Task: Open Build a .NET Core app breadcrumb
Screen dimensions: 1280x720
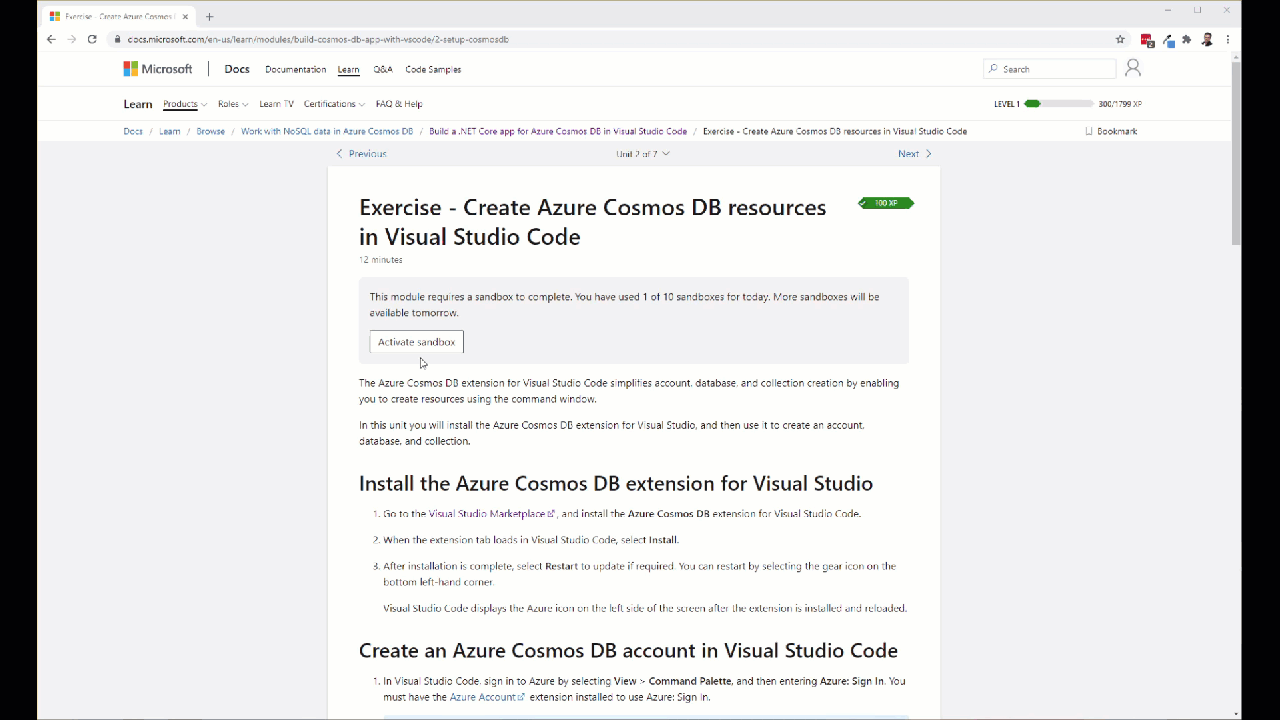Action: pos(558,131)
